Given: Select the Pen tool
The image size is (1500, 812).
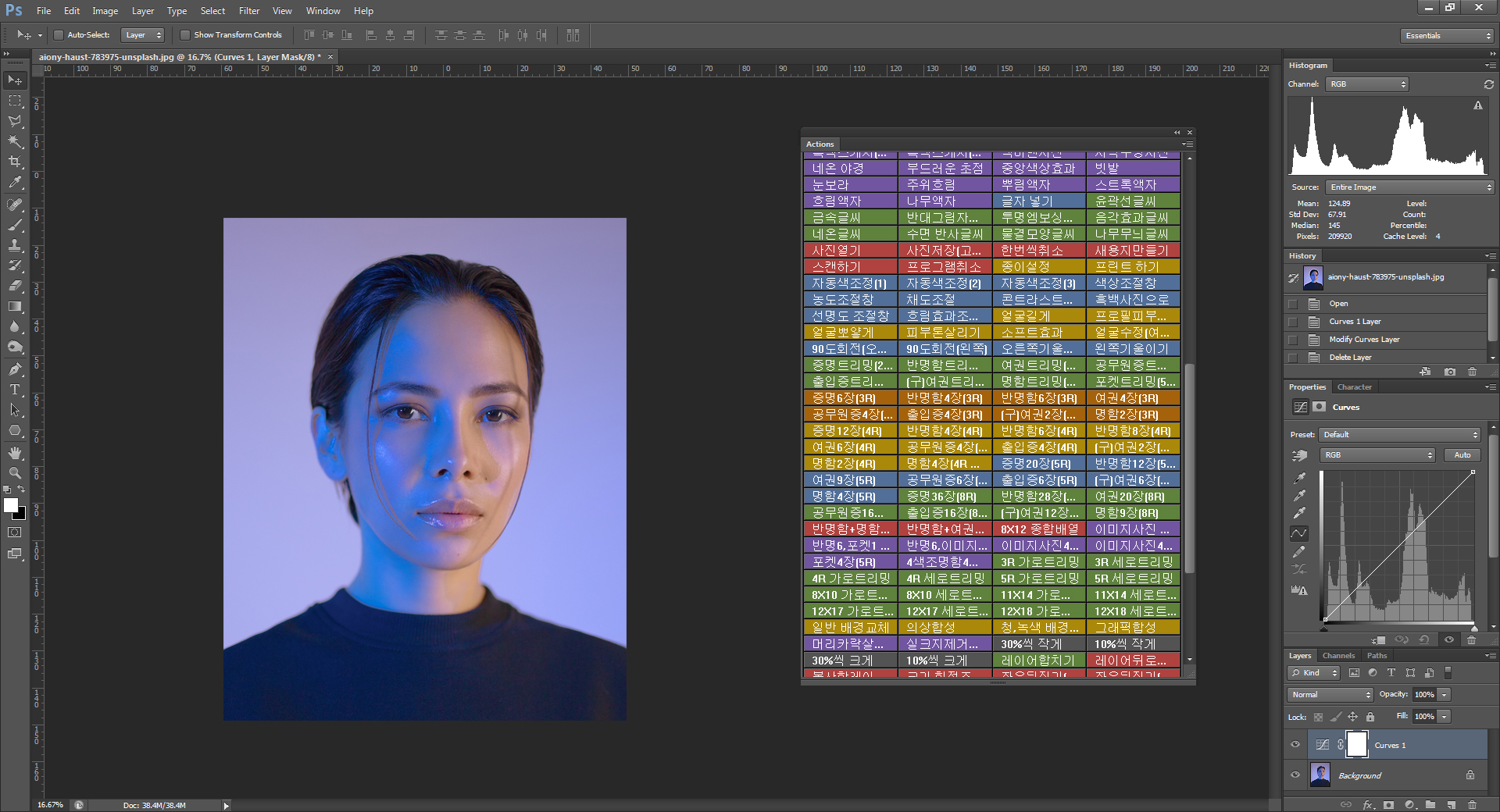Looking at the screenshot, I should (15, 369).
